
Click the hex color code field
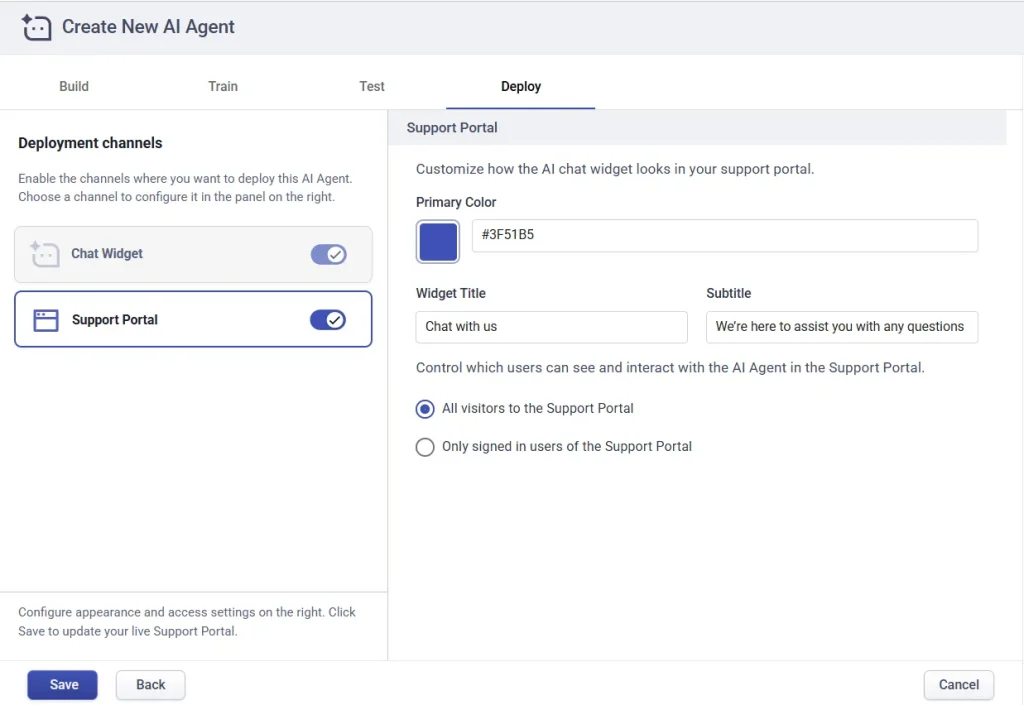pyautogui.click(x=724, y=236)
